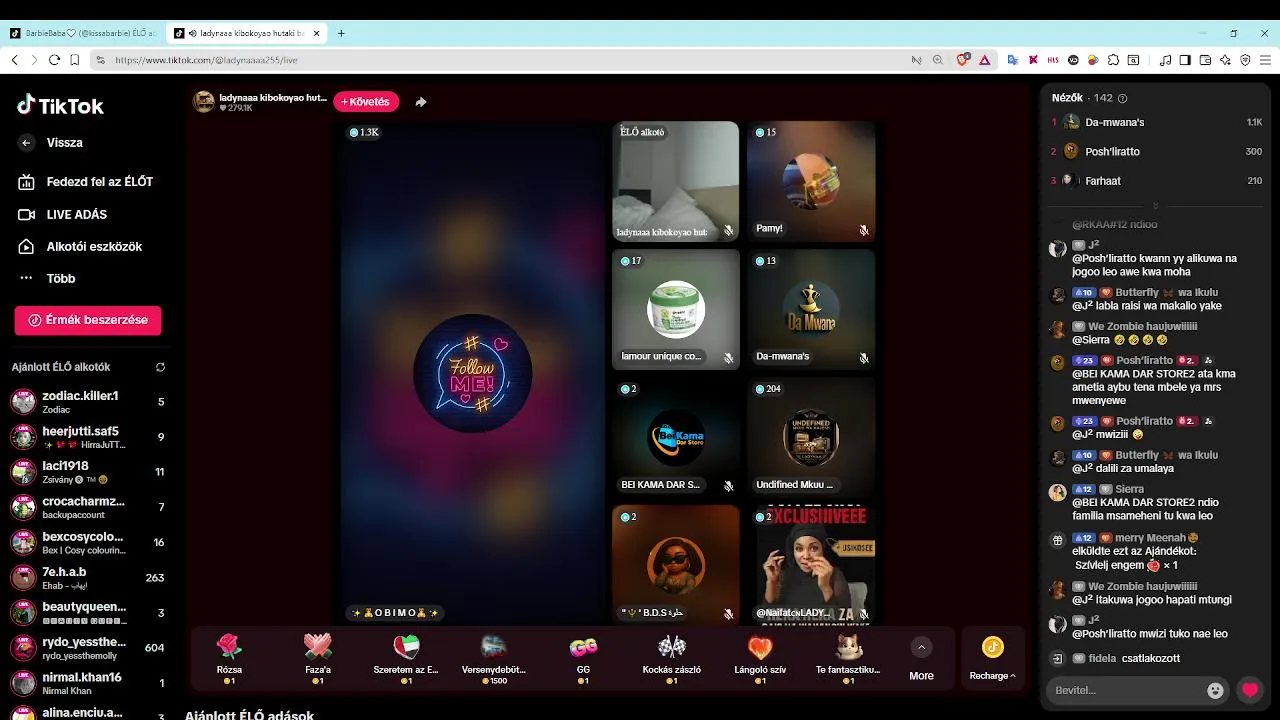The image size is (1280, 720).
Task: Open LIVE ADÁS section
Action: (63, 215)
